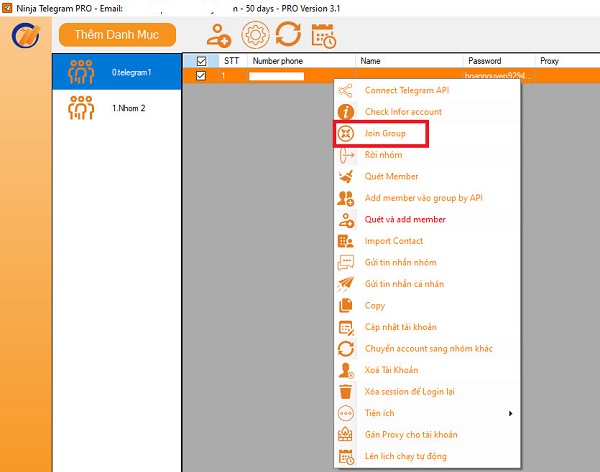Viewport: 600px width, 472px height.
Task: Open the Tiện ích submenu
Action: (x=427, y=413)
